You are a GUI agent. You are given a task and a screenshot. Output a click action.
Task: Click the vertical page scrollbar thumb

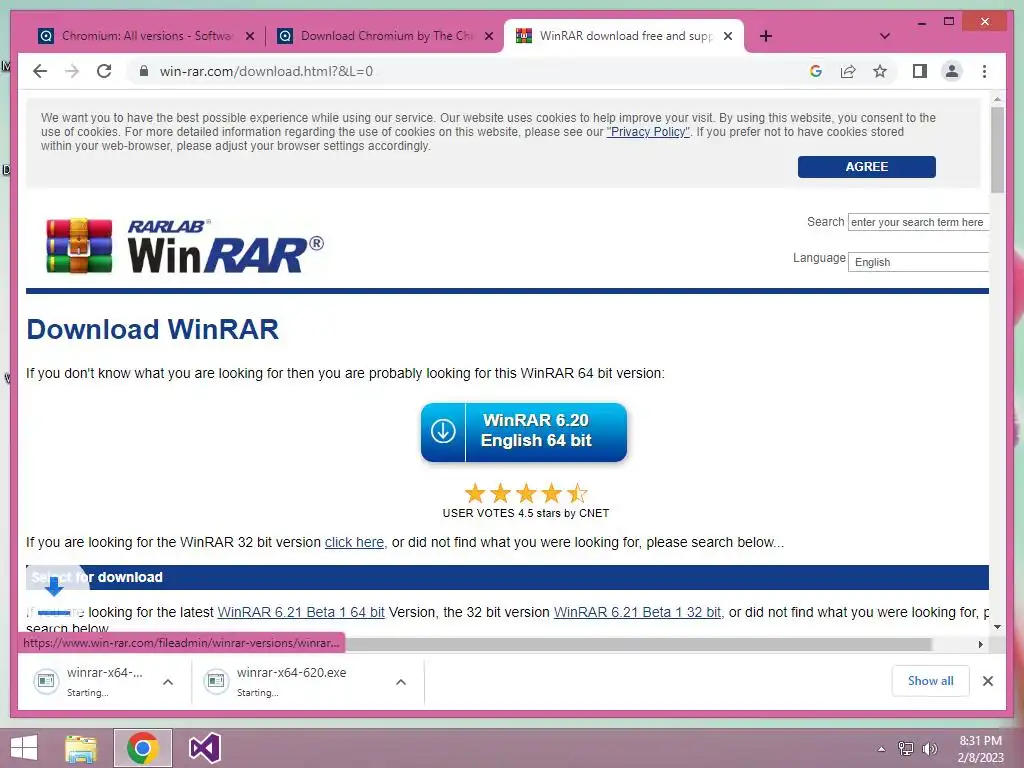tap(997, 149)
